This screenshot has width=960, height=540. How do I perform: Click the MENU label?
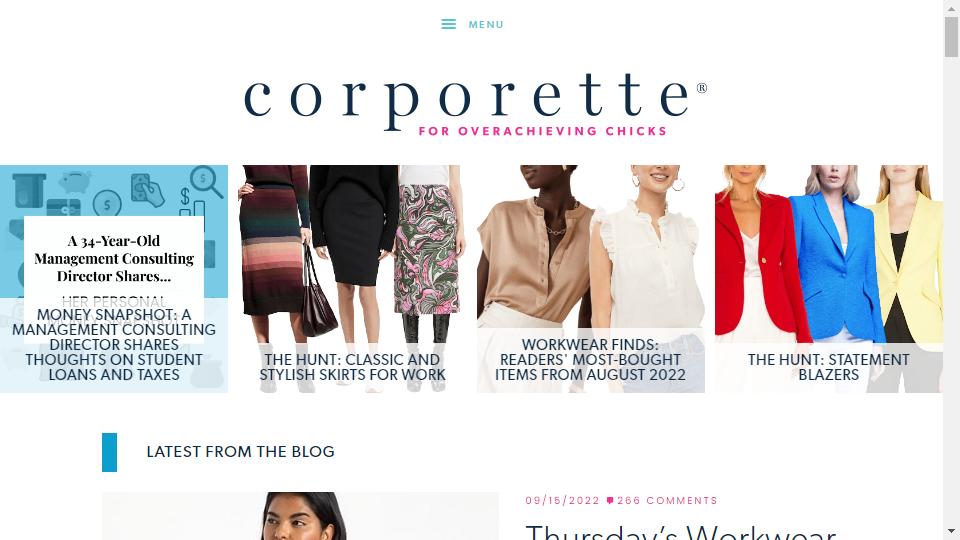coord(486,24)
